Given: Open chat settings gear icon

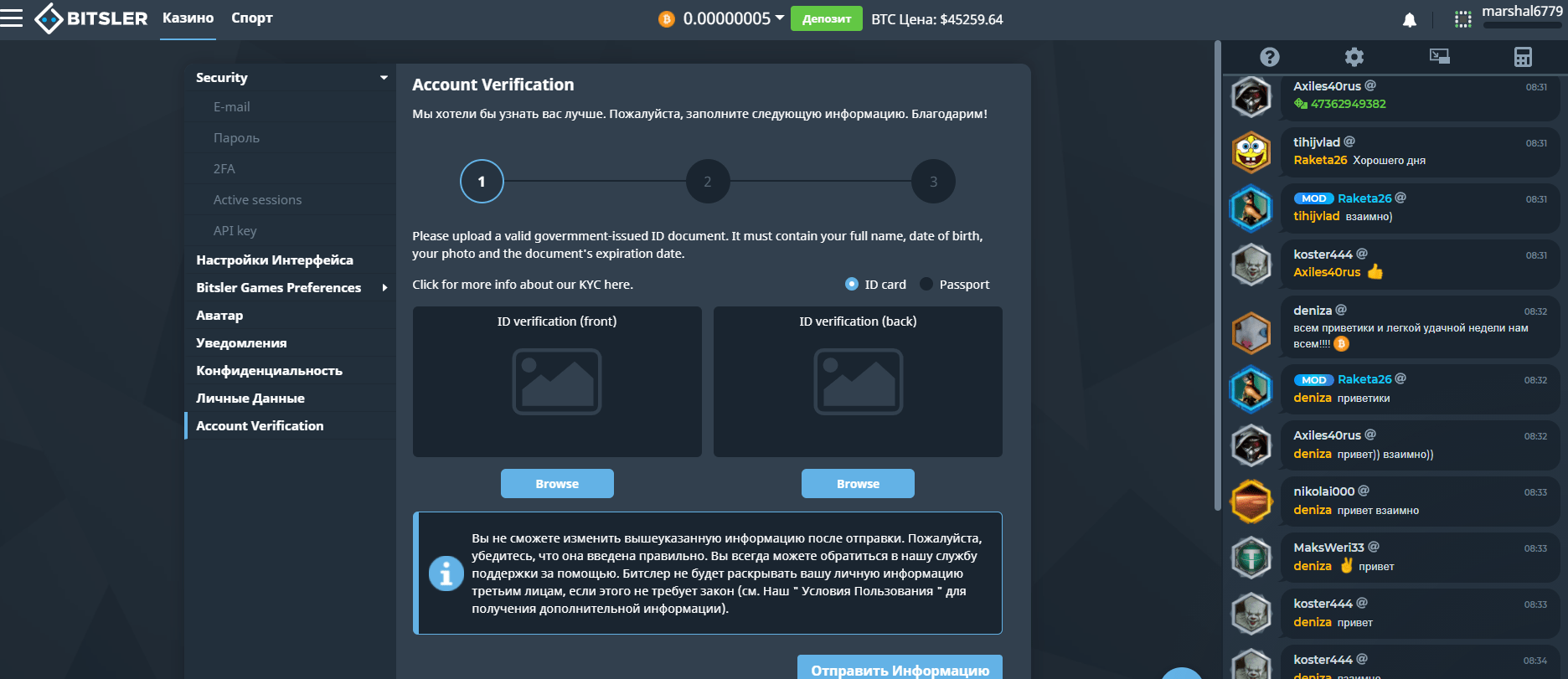Looking at the screenshot, I should [x=1354, y=57].
